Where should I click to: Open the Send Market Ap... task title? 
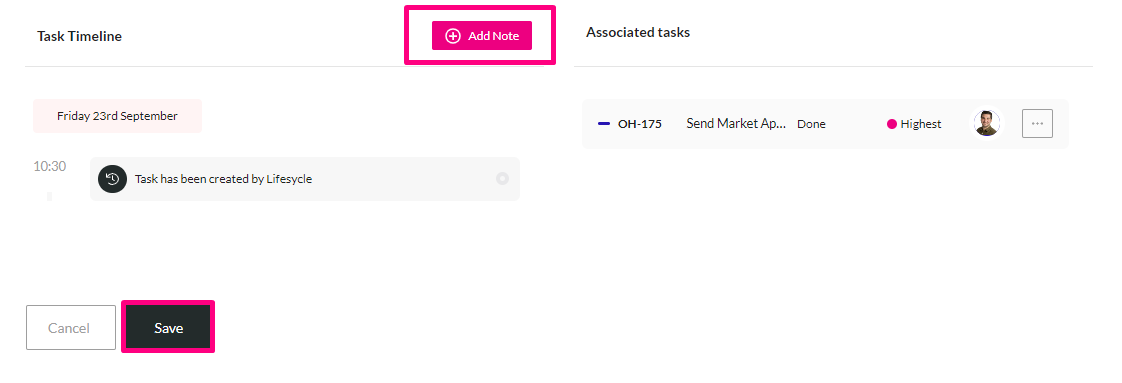(x=736, y=123)
